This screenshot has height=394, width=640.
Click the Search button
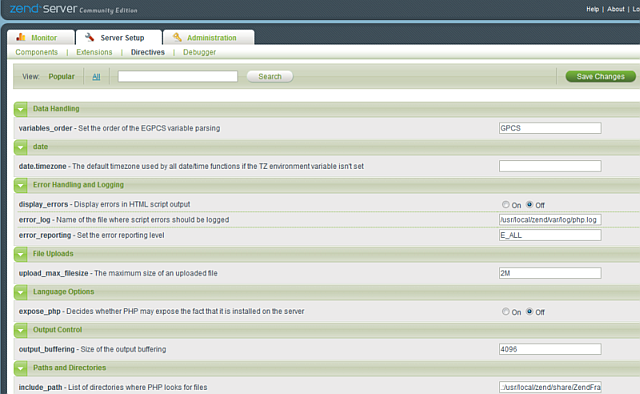[x=270, y=76]
